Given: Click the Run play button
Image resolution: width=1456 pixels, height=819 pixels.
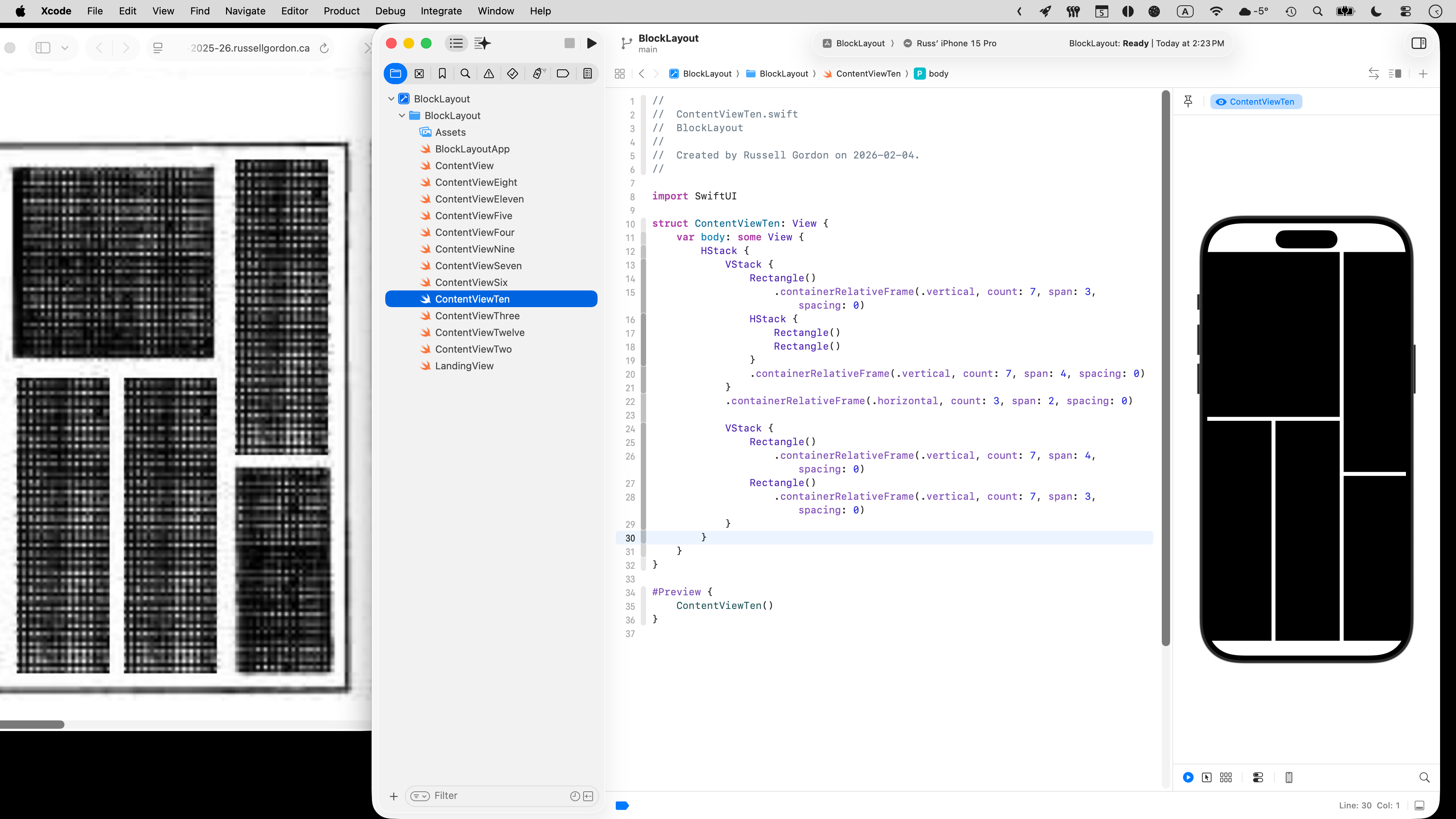Looking at the screenshot, I should [591, 44].
